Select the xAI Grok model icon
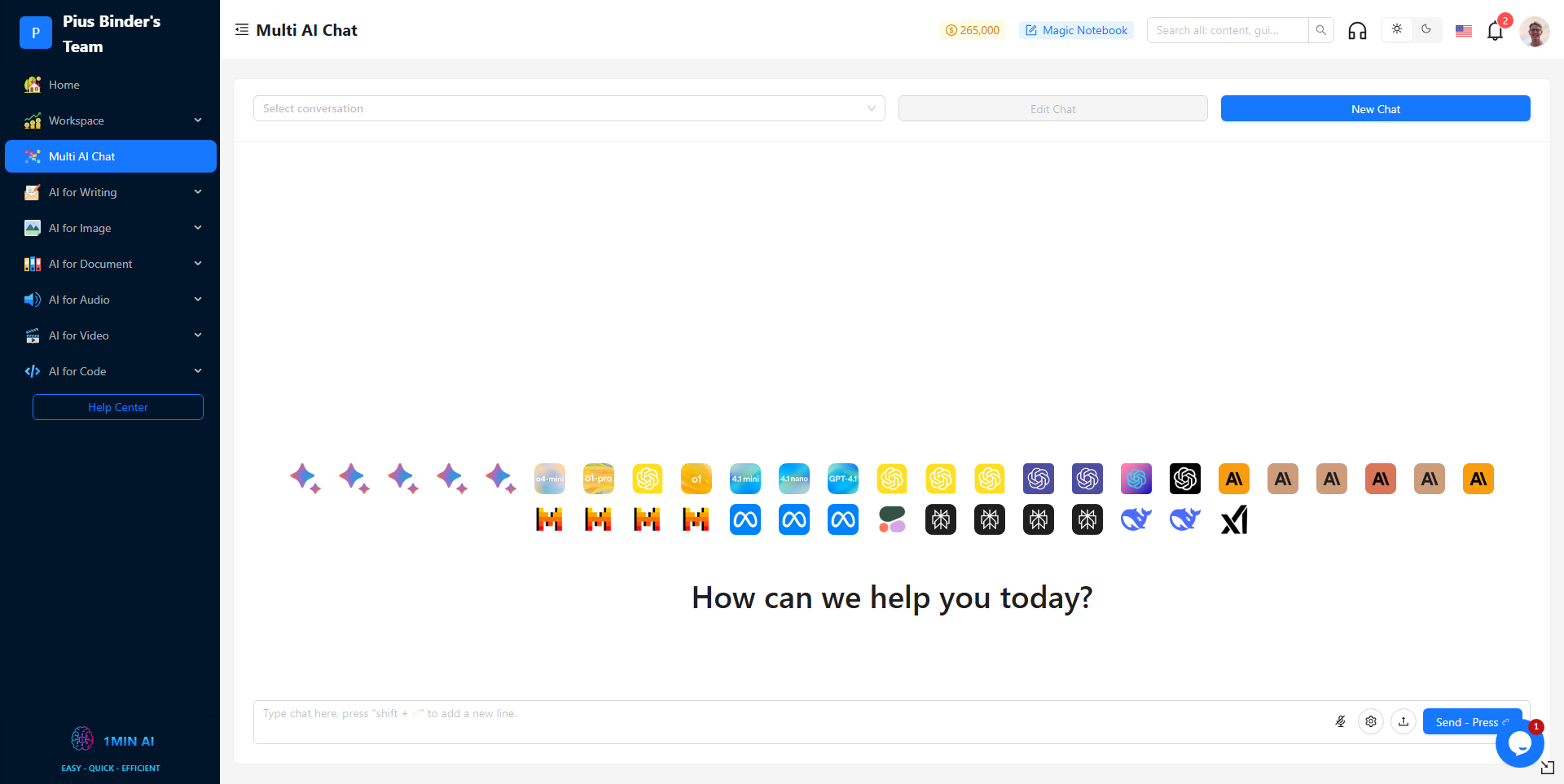This screenshot has height=784, width=1564. pyautogui.click(x=1234, y=519)
